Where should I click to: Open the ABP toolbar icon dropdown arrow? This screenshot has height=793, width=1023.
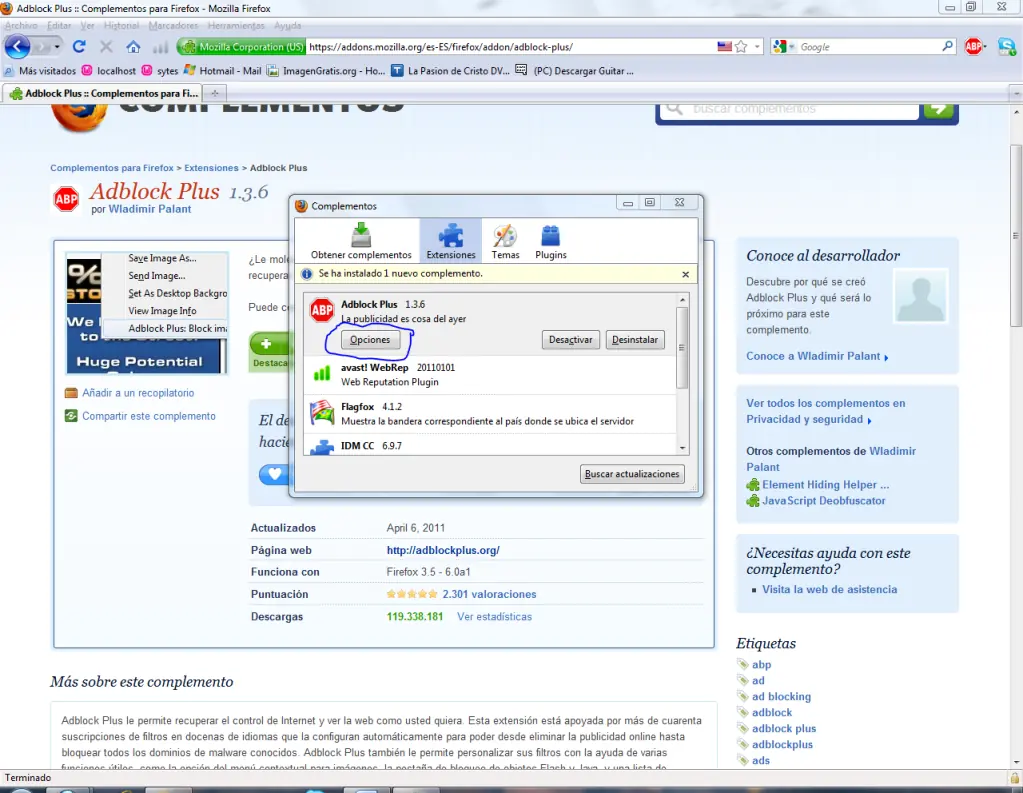(x=985, y=46)
